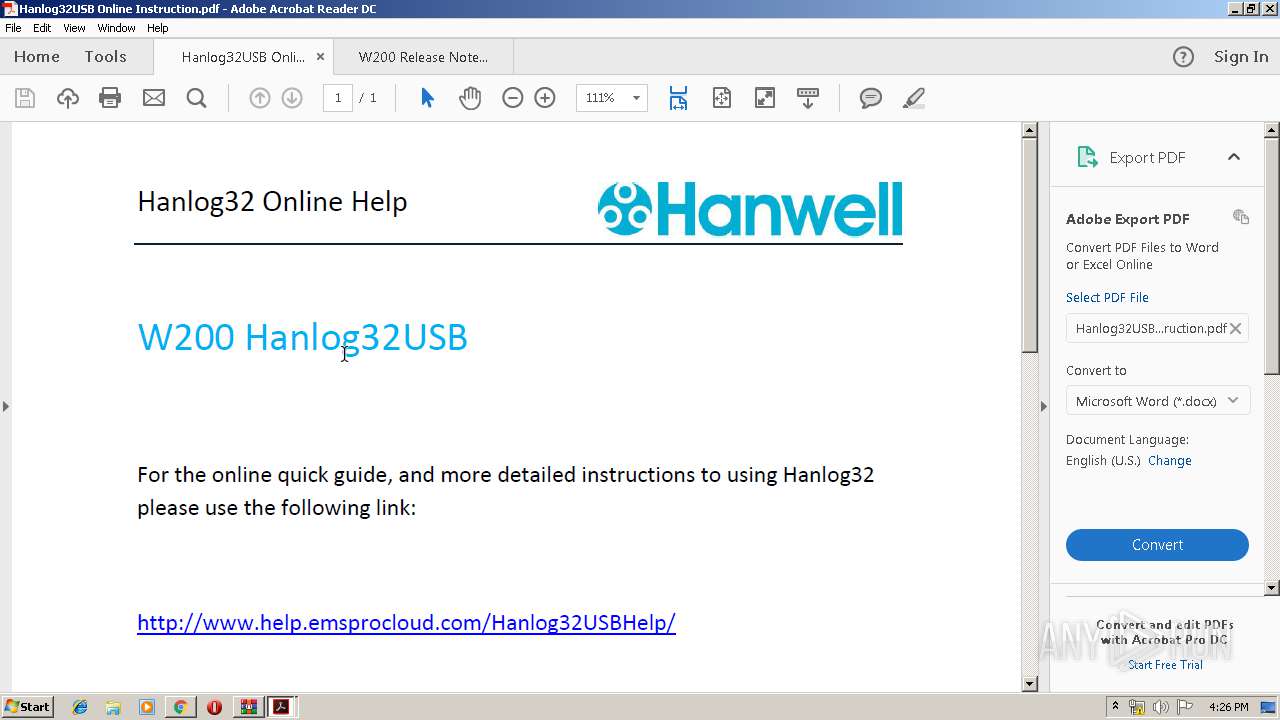
Task: Select the Hanlog32USB Onli... tab
Action: (x=243, y=57)
